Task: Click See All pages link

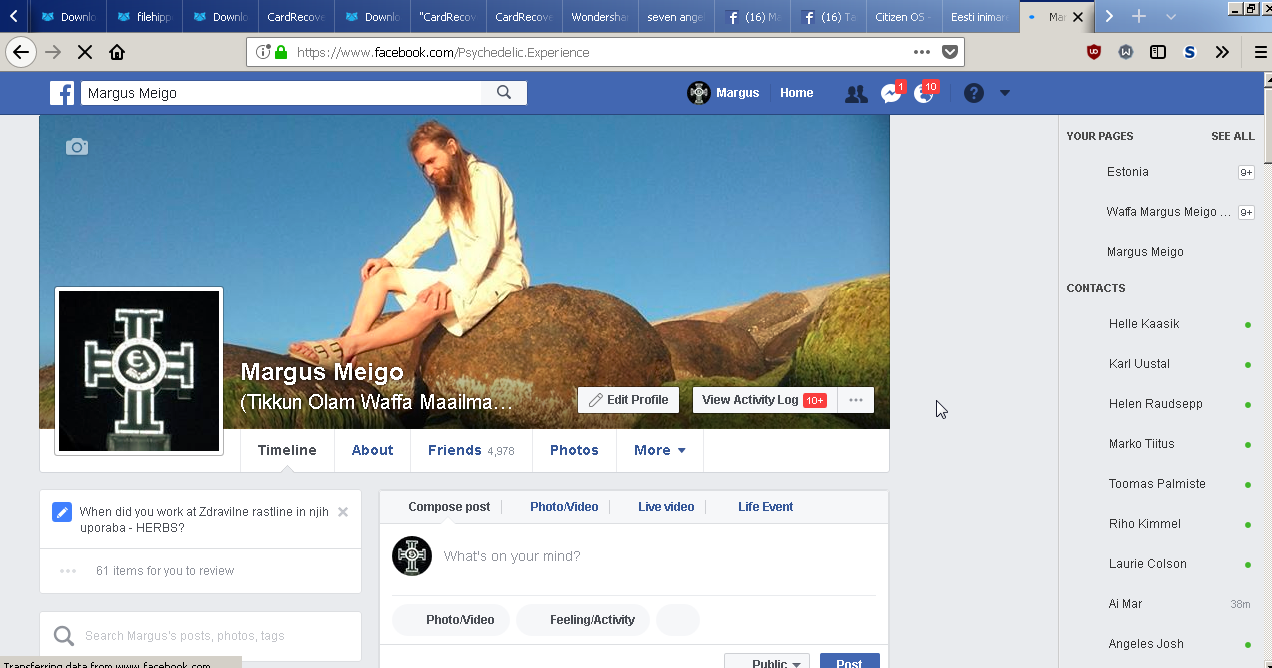Action: pyautogui.click(x=1232, y=136)
